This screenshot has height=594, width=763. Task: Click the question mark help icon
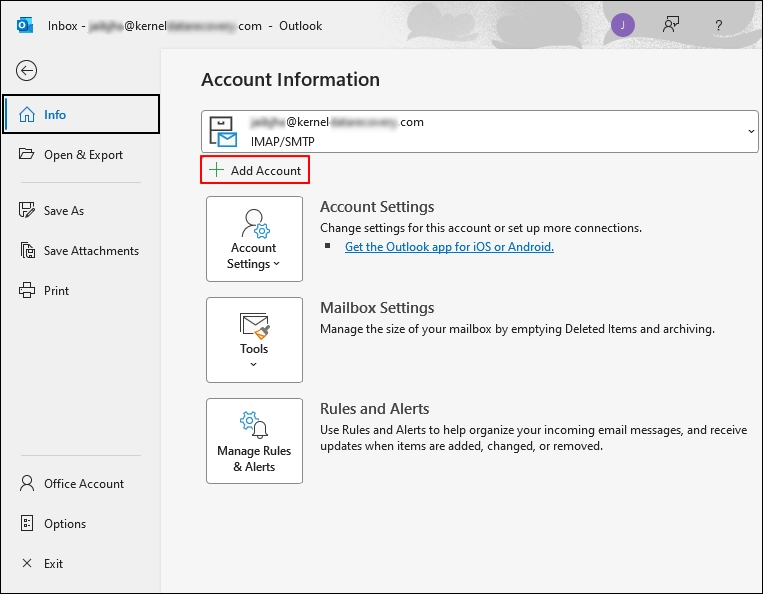[x=719, y=25]
